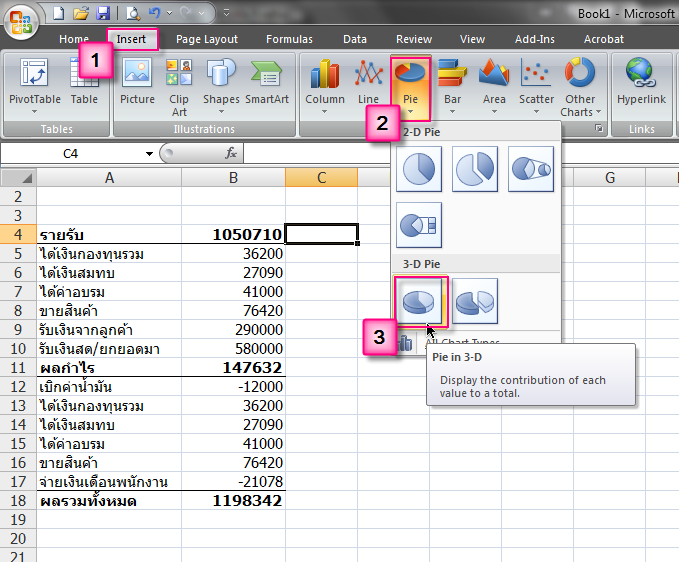
Task: Choose the Bar of Pie thumbnail
Action: coord(419,225)
